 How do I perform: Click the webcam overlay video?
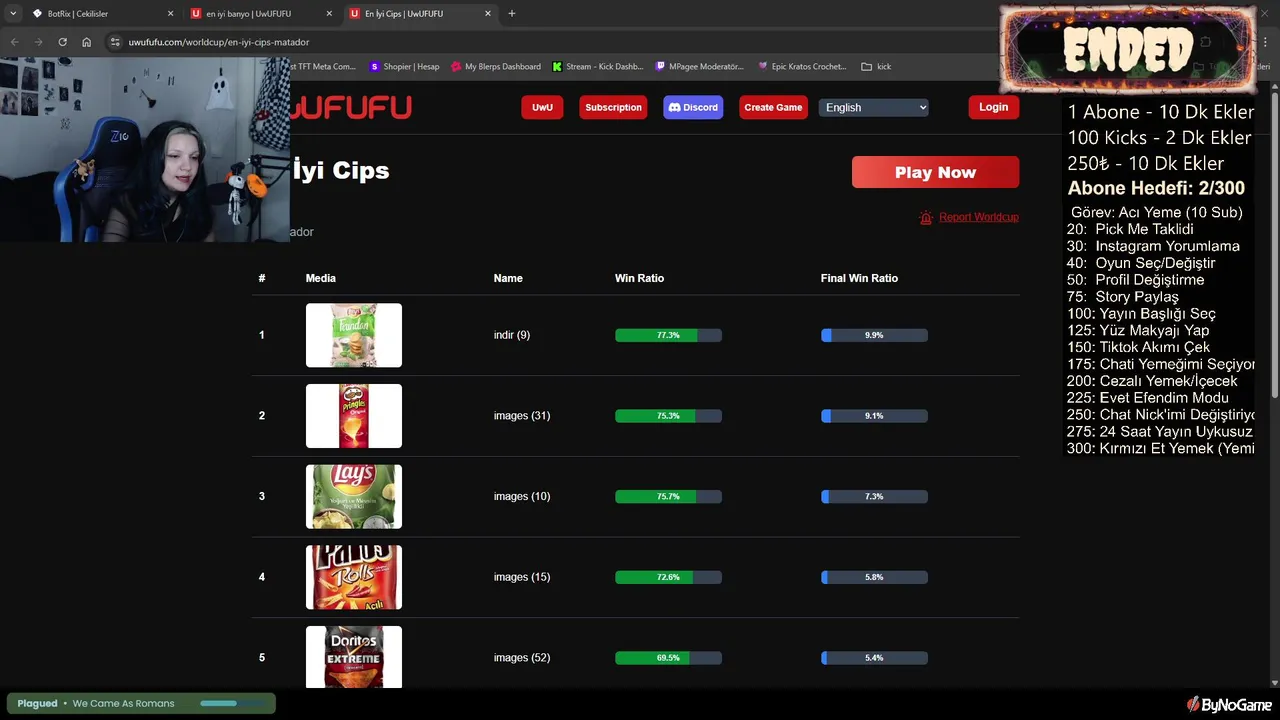[145, 150]
